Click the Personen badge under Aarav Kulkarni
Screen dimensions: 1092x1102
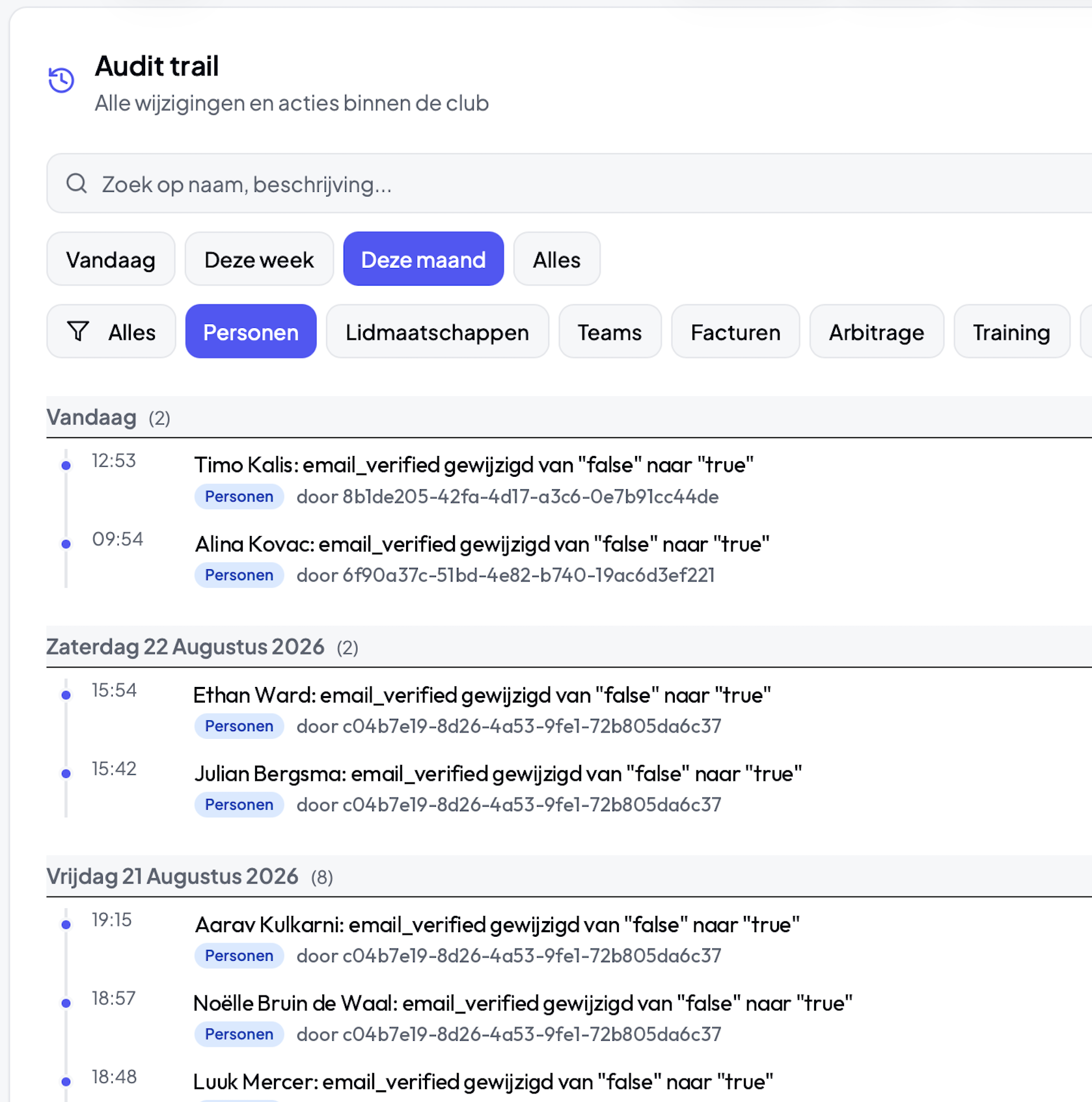(x=239, y=956)
